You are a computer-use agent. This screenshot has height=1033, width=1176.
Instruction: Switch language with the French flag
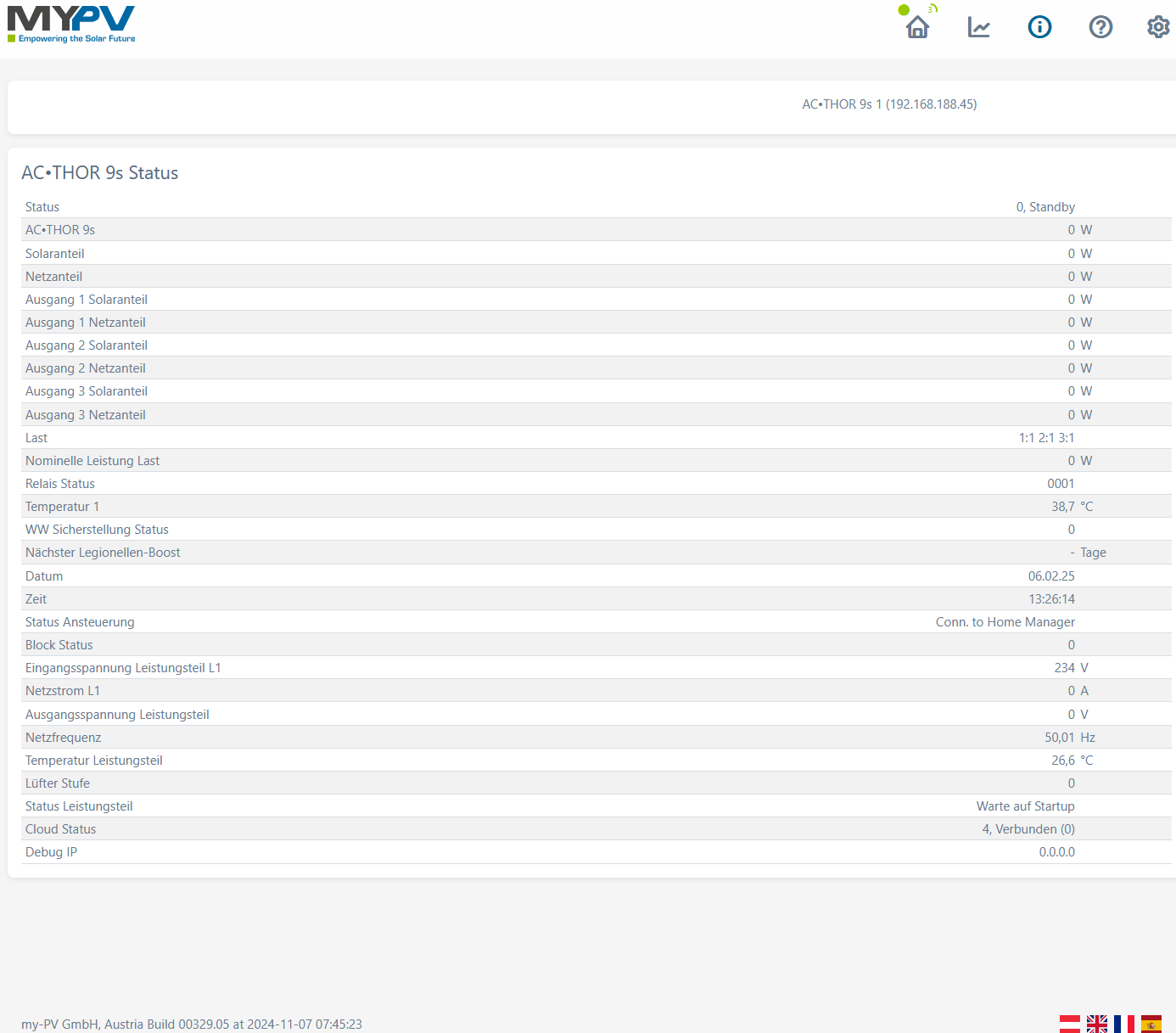pos(1124,1024)
